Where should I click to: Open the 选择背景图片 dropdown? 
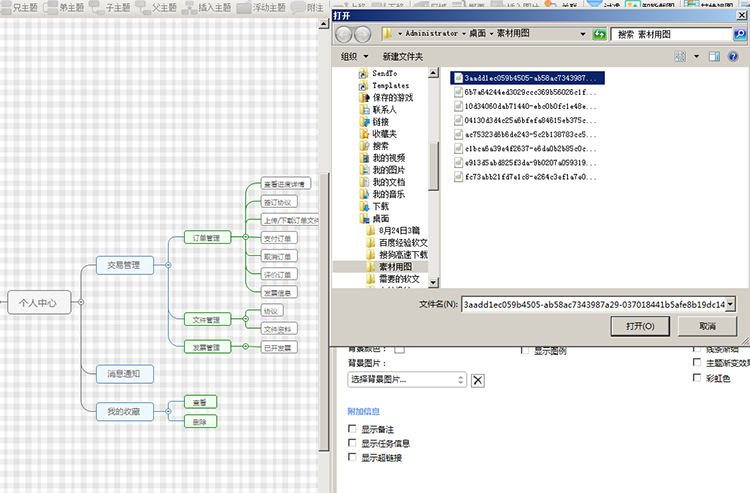click(460, 380)
